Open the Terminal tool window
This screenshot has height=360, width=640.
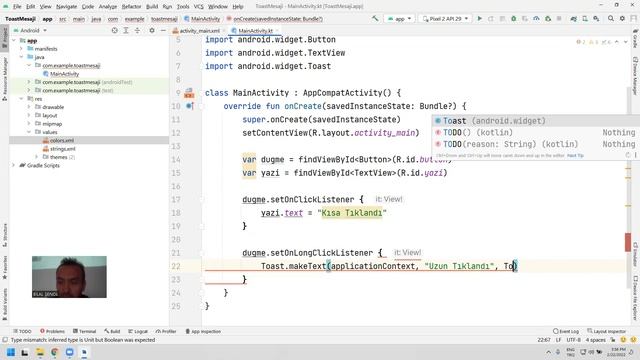84,331
